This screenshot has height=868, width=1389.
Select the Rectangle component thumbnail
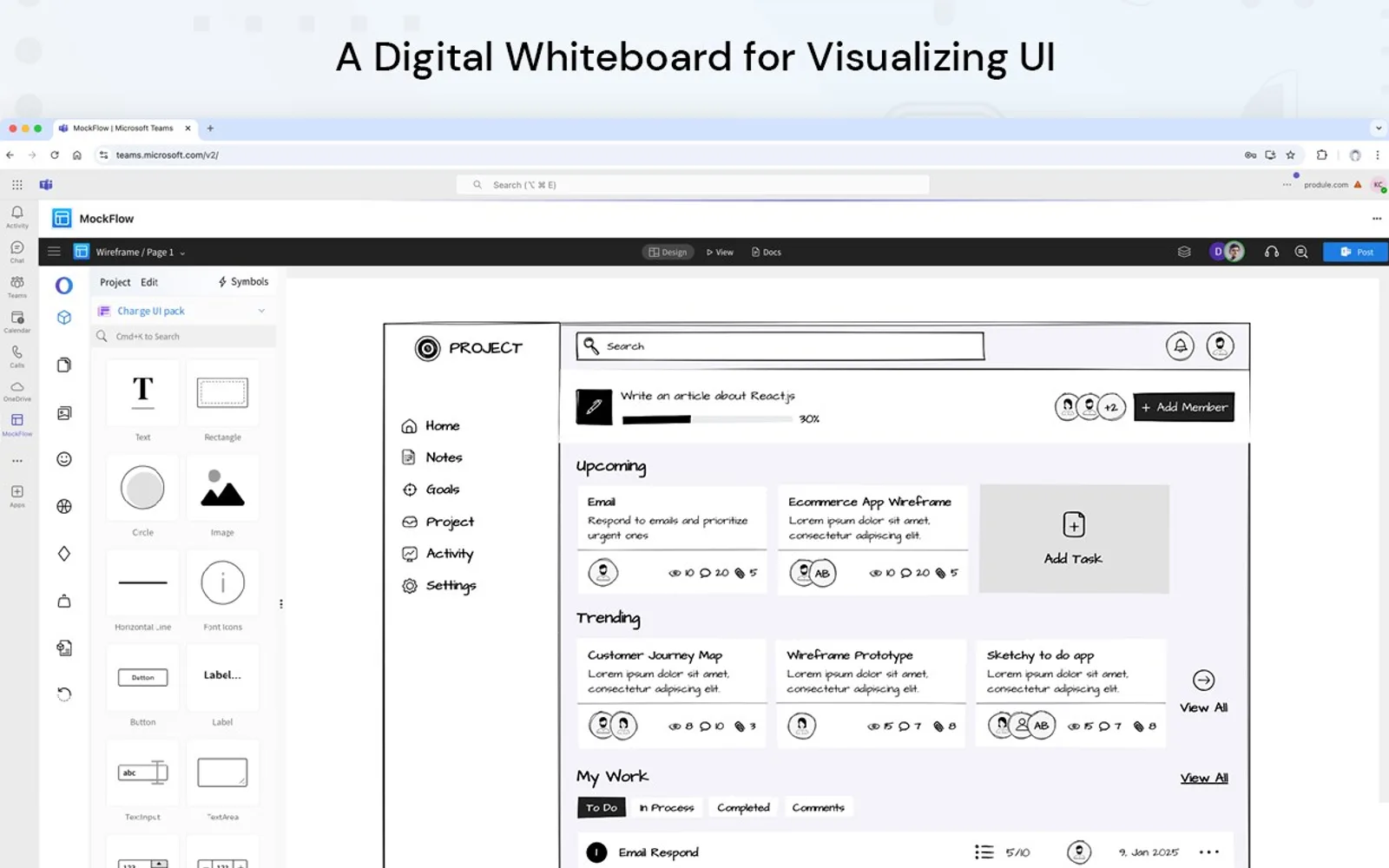click(x=222, y=393)
